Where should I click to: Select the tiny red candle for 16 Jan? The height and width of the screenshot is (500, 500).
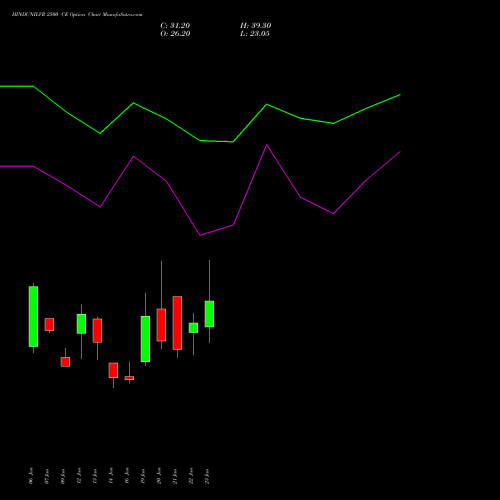coord(129,378)
